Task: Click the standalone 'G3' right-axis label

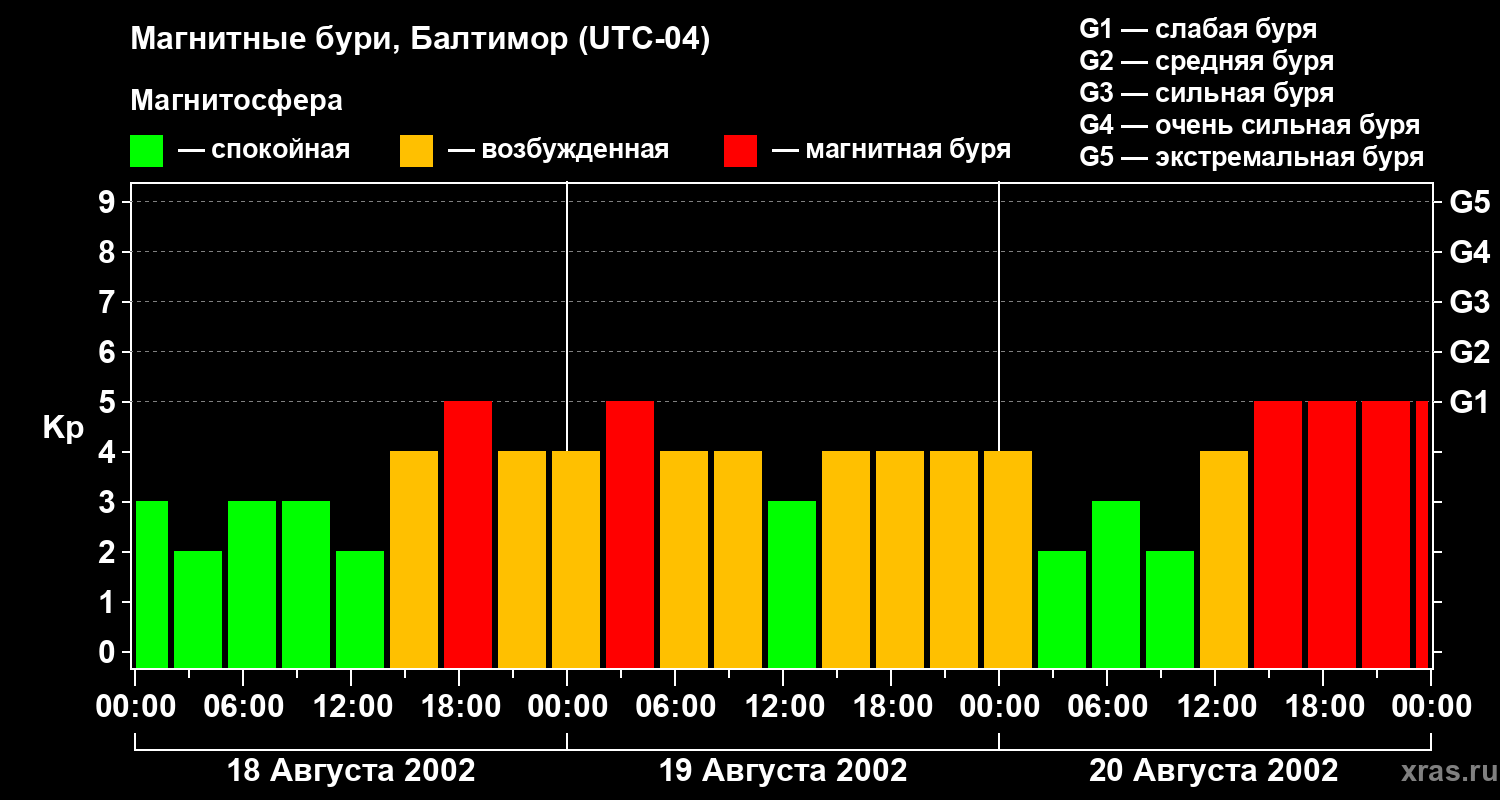Action: pos(1470,302)
